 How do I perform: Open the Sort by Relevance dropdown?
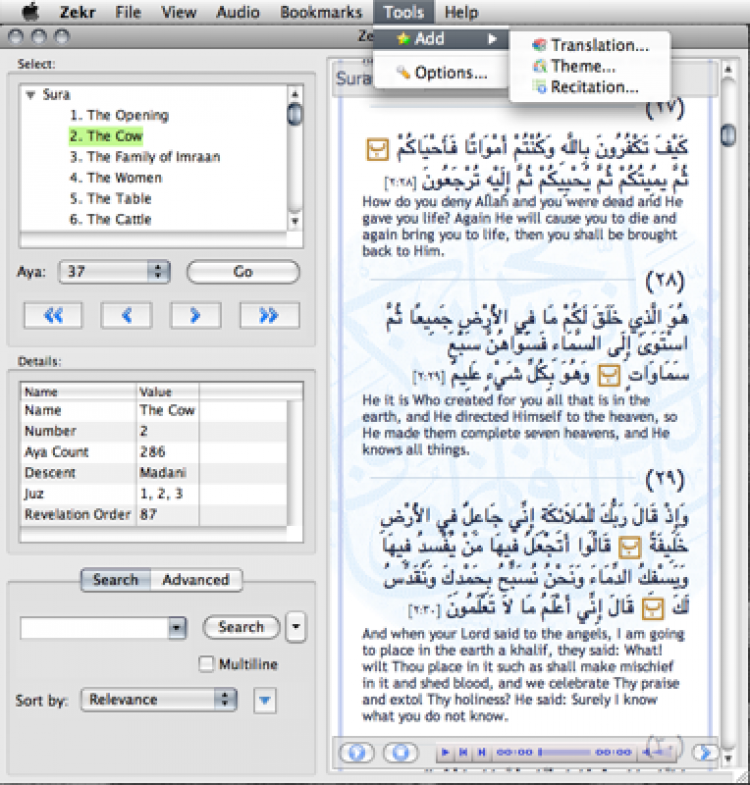(x=226, y=700)
